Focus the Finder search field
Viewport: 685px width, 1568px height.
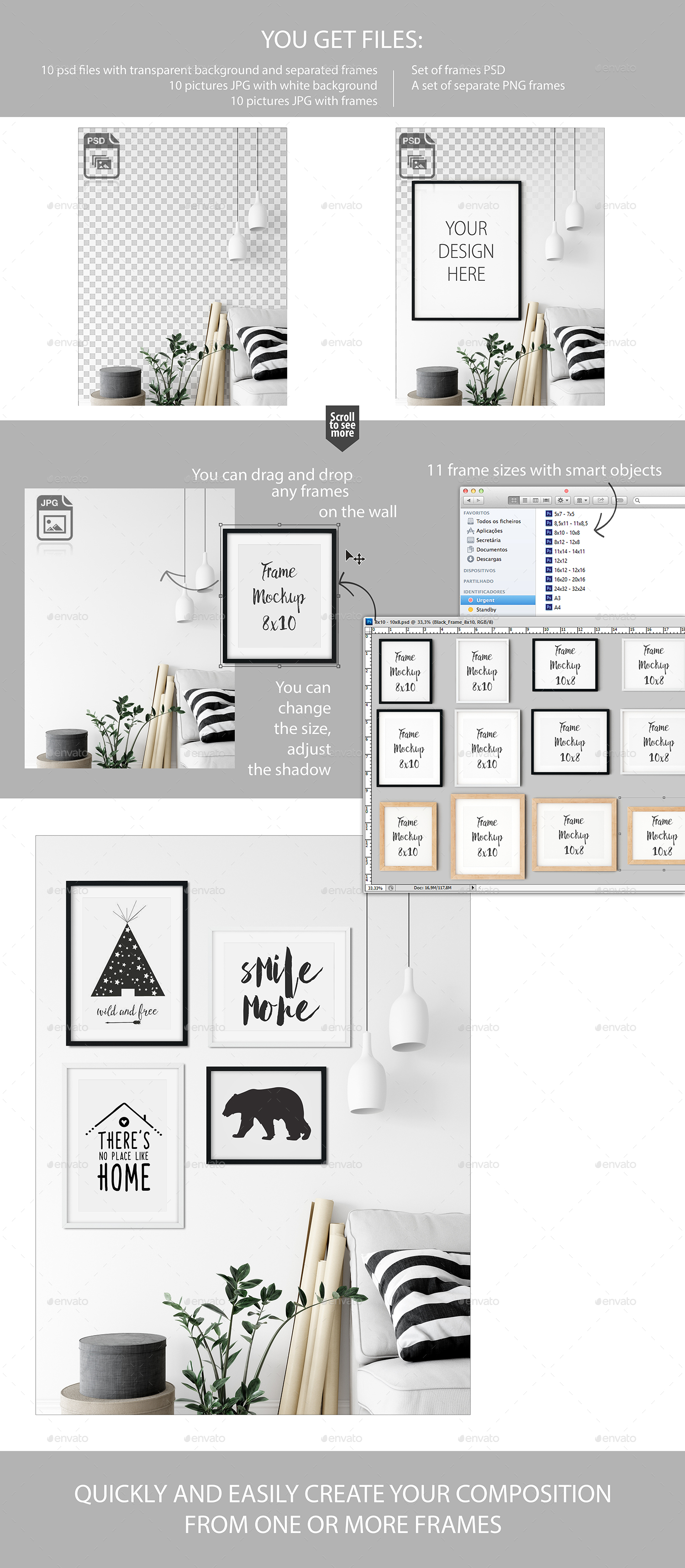pos(659,500)
